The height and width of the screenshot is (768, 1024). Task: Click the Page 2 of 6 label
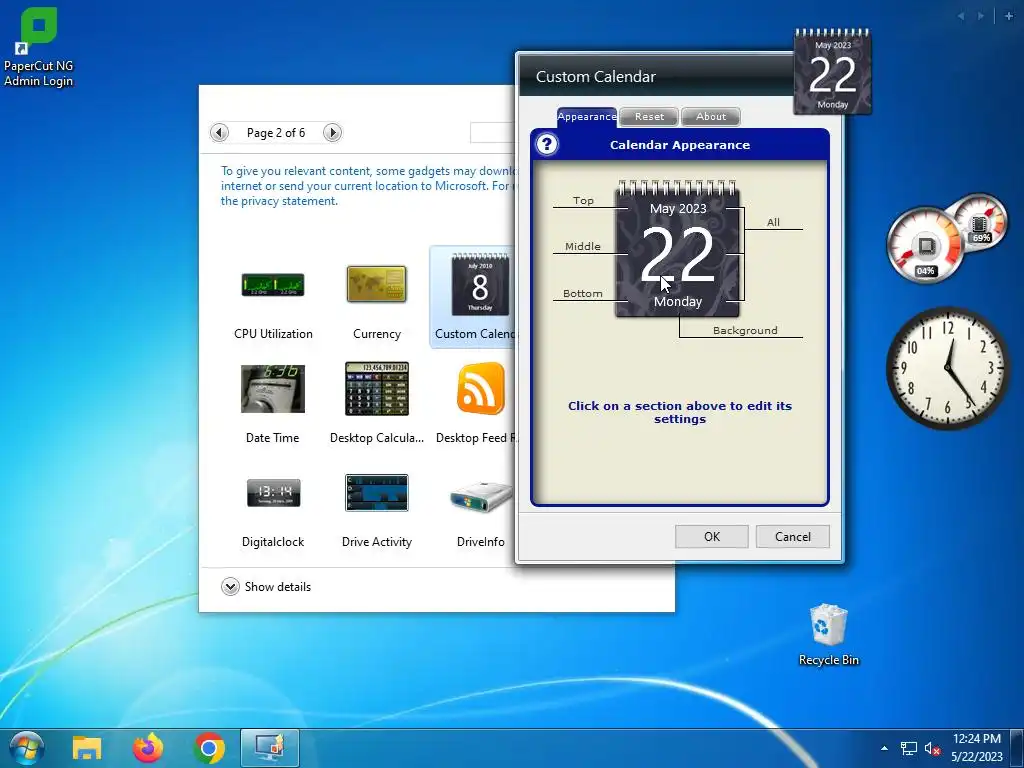pos(276,133)
